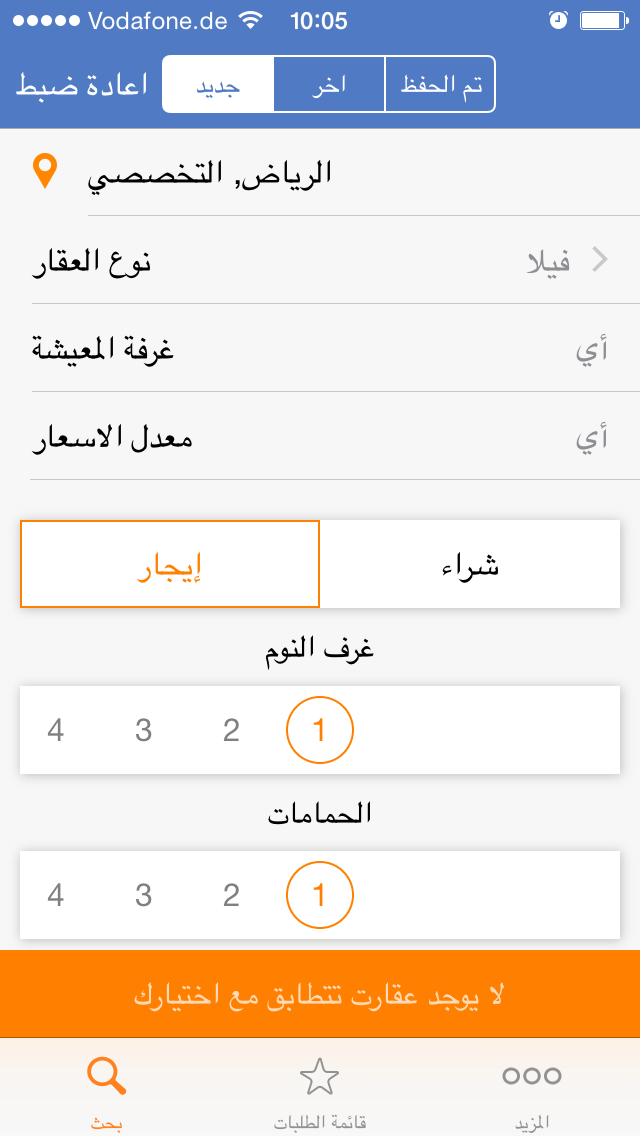640x1136 pixels.
Task: Choose 3 bathrooms under الحمامات
Action: (144, 895)
